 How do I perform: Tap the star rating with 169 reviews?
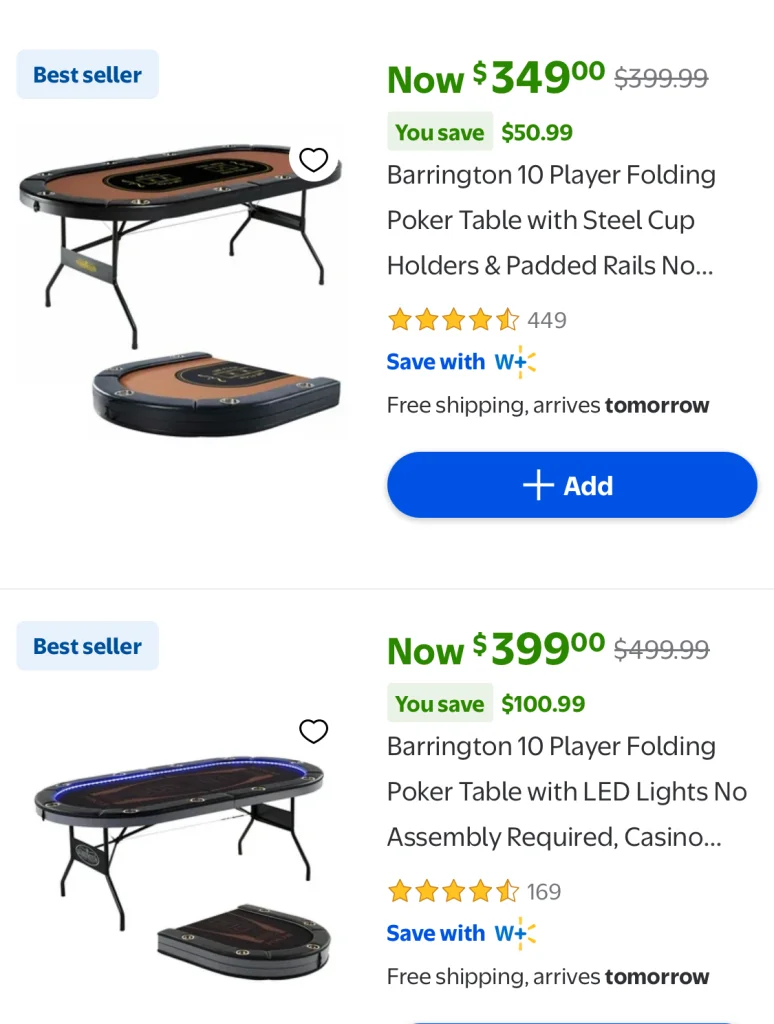pyautogui.click(x=453, y=892)
